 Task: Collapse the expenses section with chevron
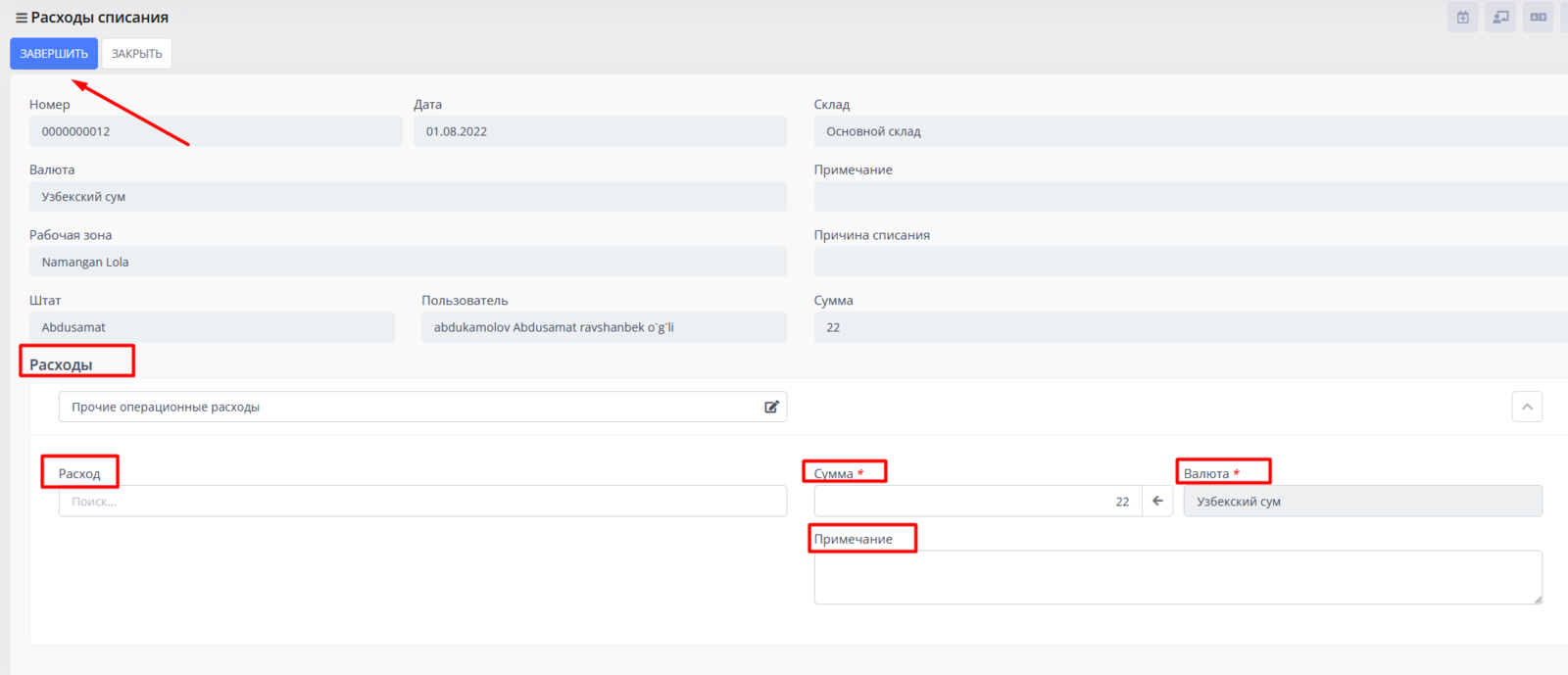click(1526, 407)
